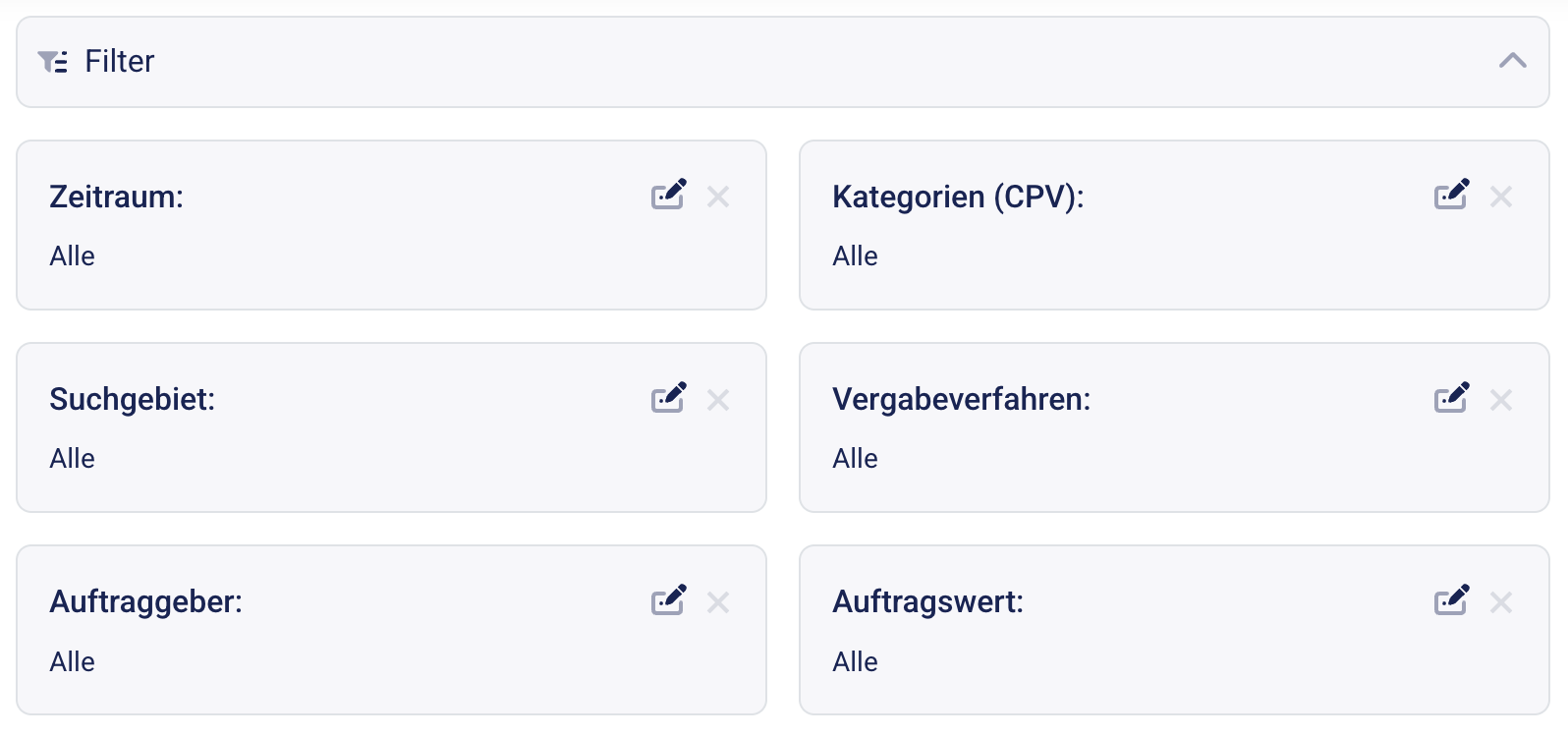Remove the Suchgebiet filter
Screen dimensions: 1568x737
pos(718,400)
